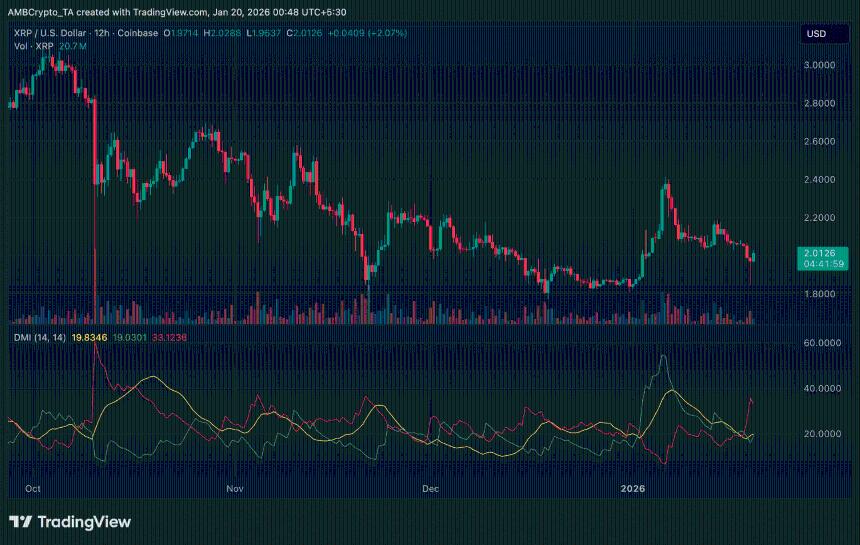Click the Vol · XRP indicator label
The image size is (860, 545).
pos(33,46)
